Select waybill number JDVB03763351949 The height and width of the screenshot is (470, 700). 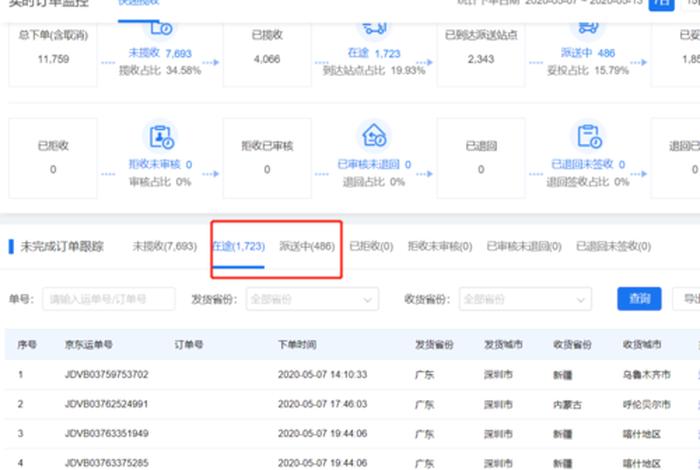[106, 433]
